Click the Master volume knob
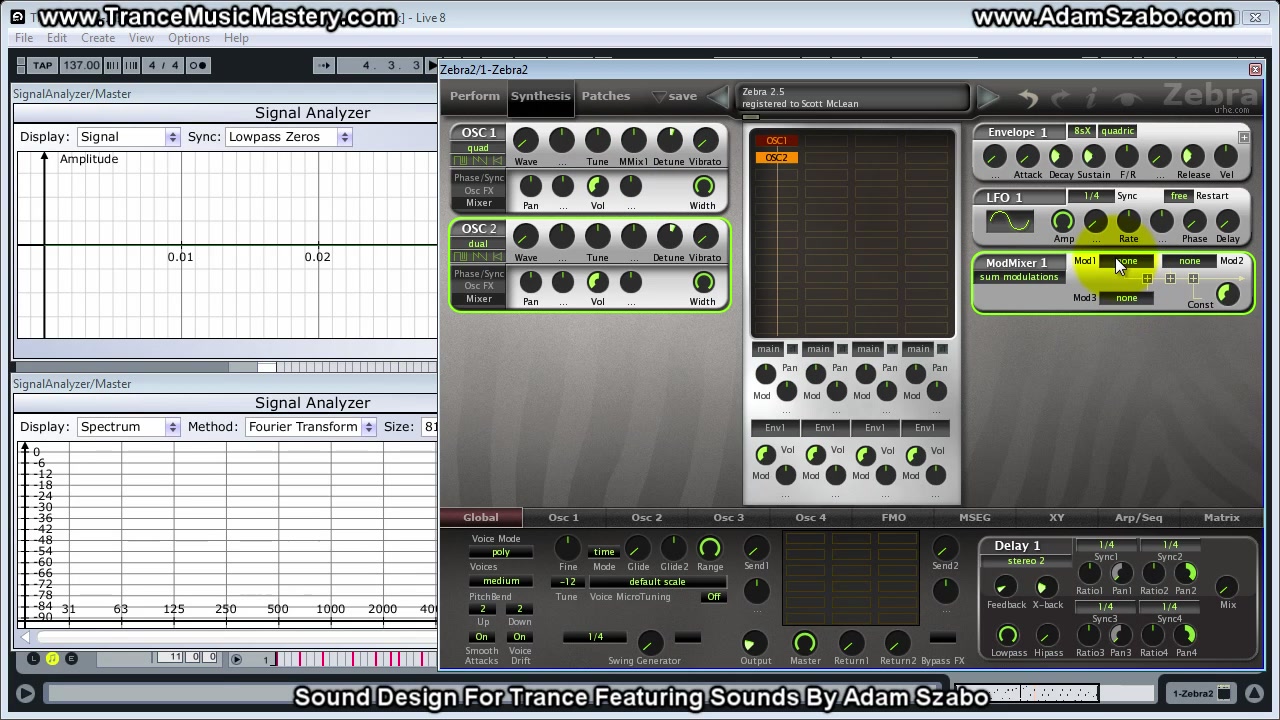This screenshot has height=720, width=1280. pyautogui.click(x=804, y=643)
